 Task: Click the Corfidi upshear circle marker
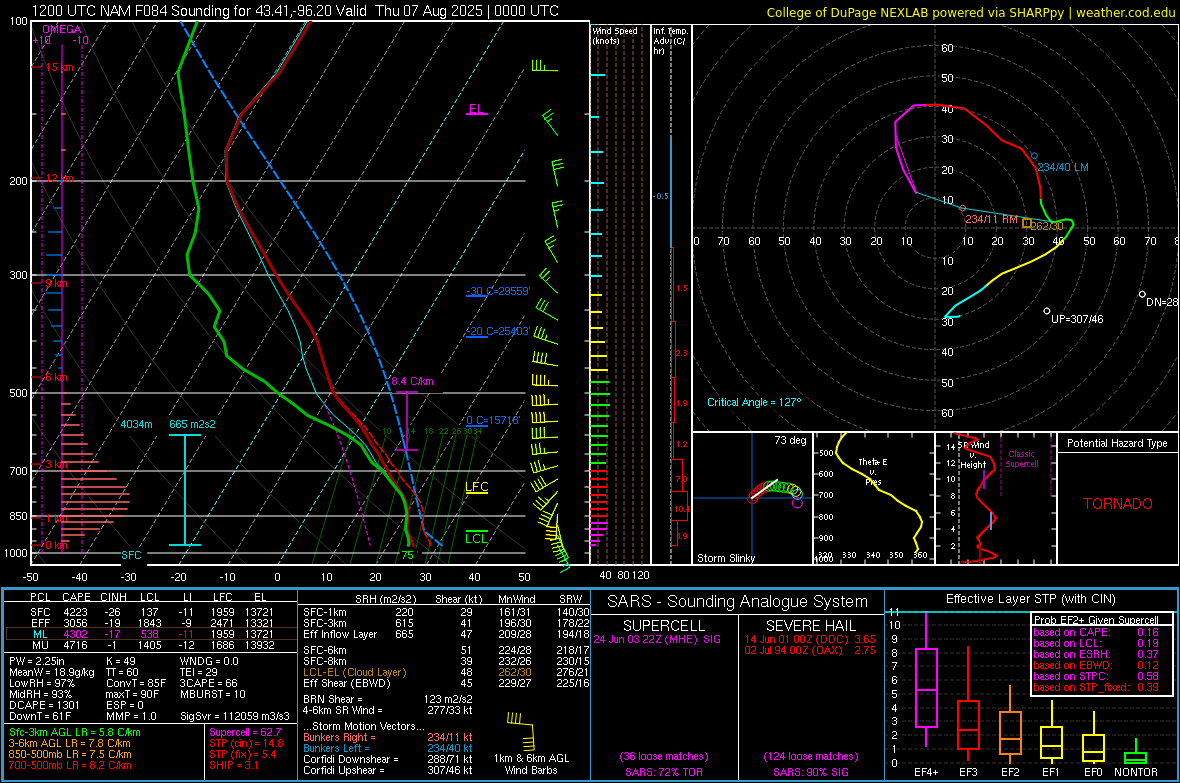(x=1047, y=311)
